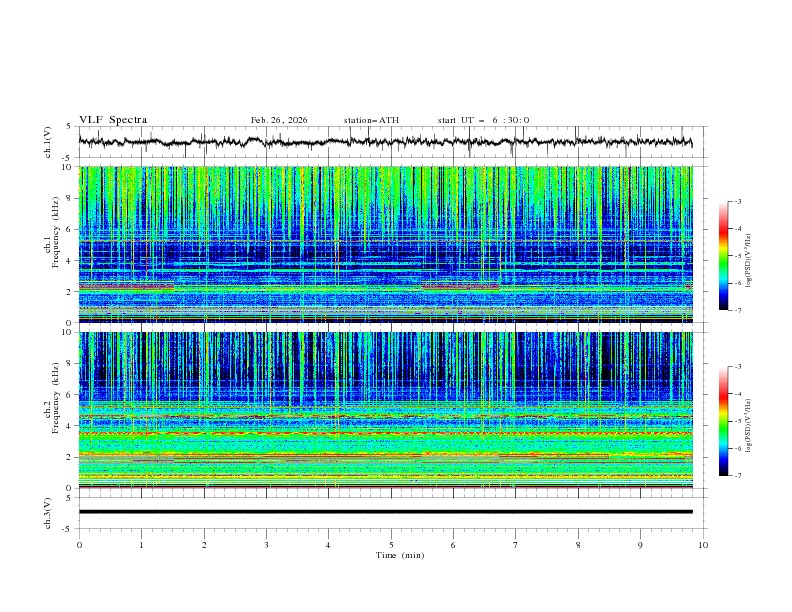Click the time axis tick label '2'

[204, 545]
